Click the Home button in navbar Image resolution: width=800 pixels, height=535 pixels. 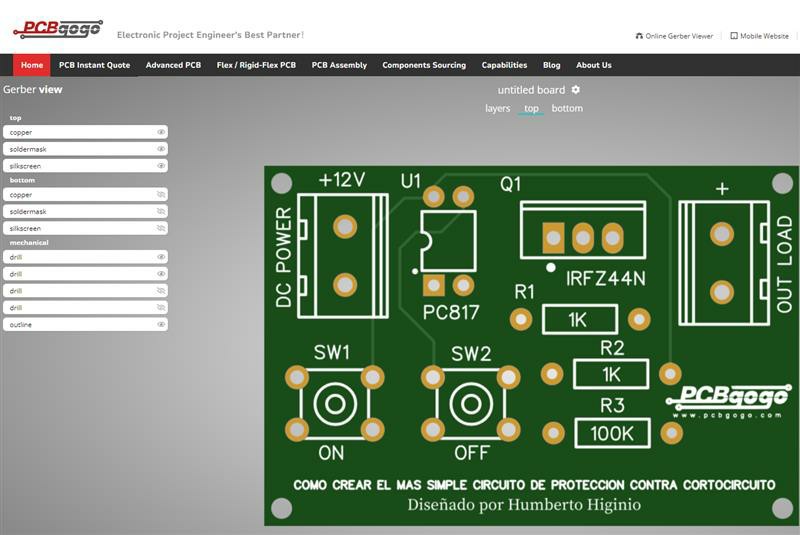click(32, 65)
